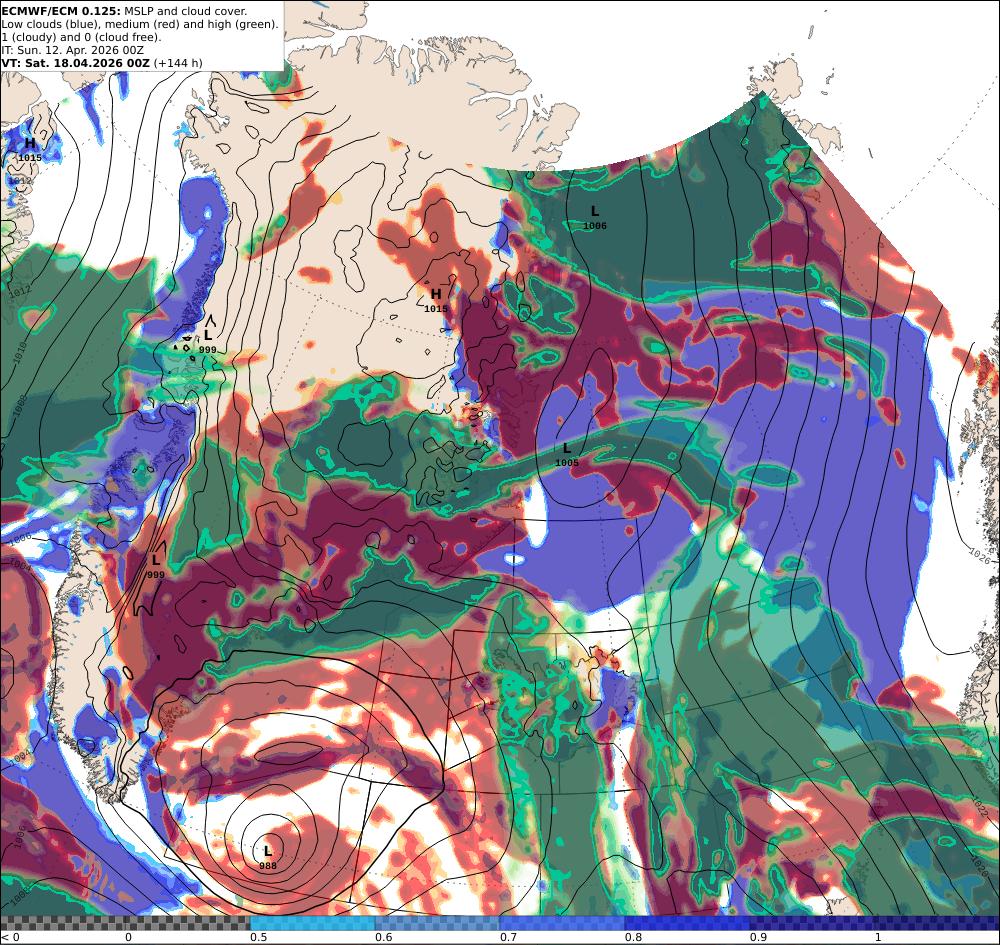Click the 'L' marker of the 1005 low

click(x=566, y=448)
